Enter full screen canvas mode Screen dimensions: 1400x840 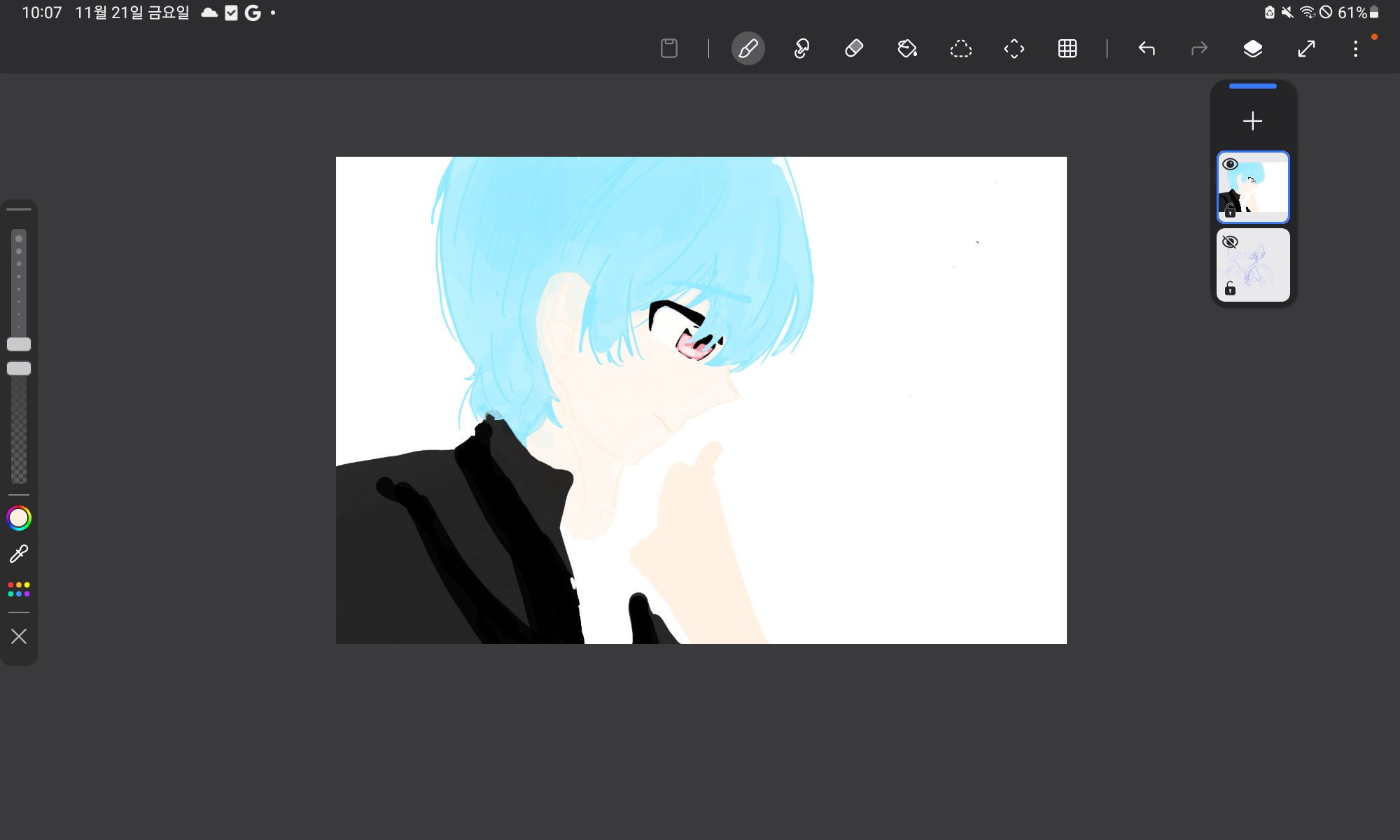pyautogui.click(x=1305, y=49)
